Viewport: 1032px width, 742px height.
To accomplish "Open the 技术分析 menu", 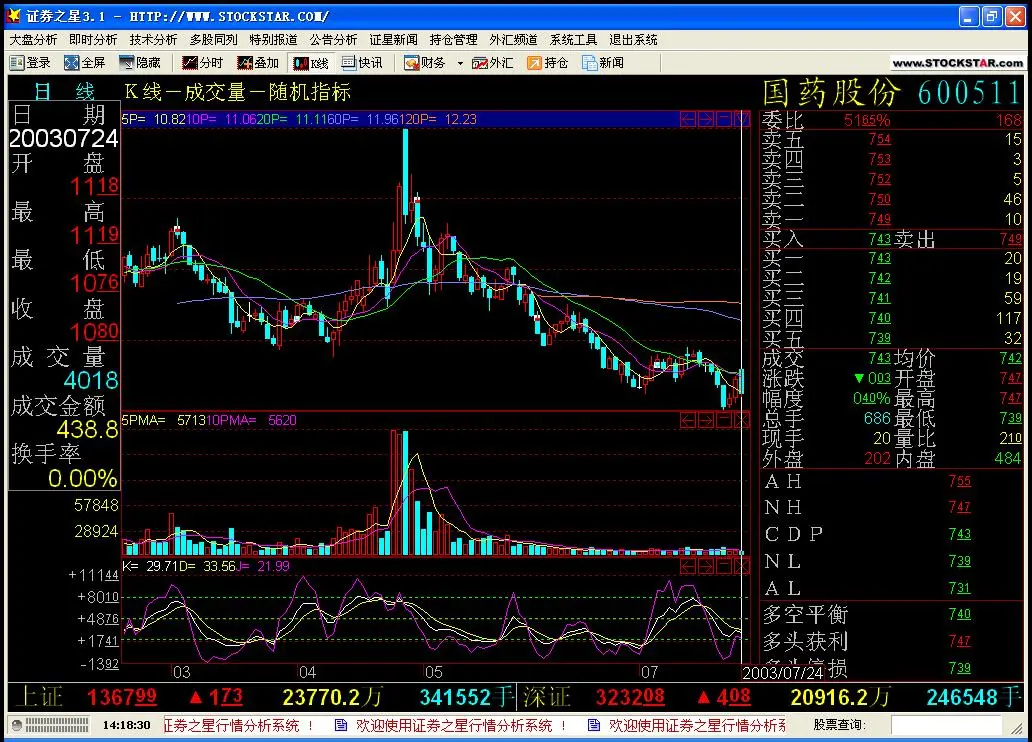I will pos(153,40).
